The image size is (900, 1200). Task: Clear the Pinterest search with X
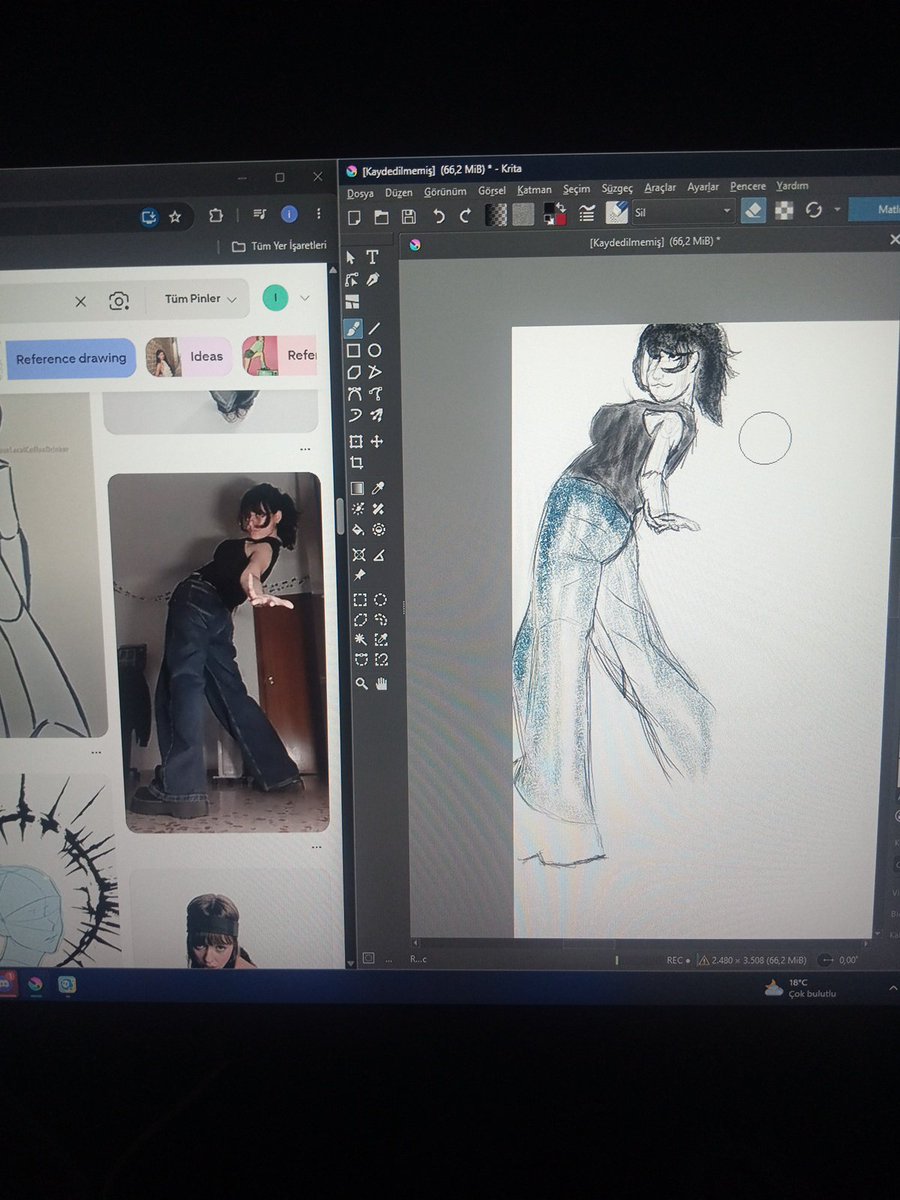[x=81, y=301]
